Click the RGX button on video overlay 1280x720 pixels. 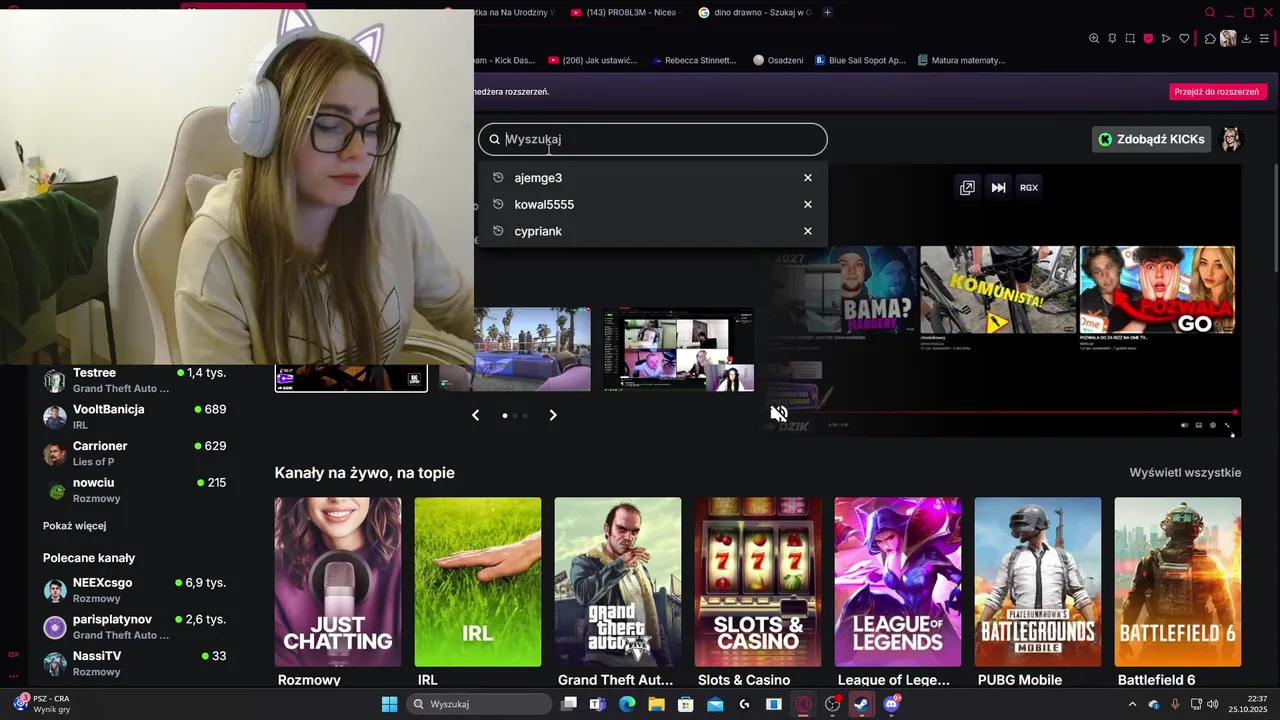(x=1028, y=187)
